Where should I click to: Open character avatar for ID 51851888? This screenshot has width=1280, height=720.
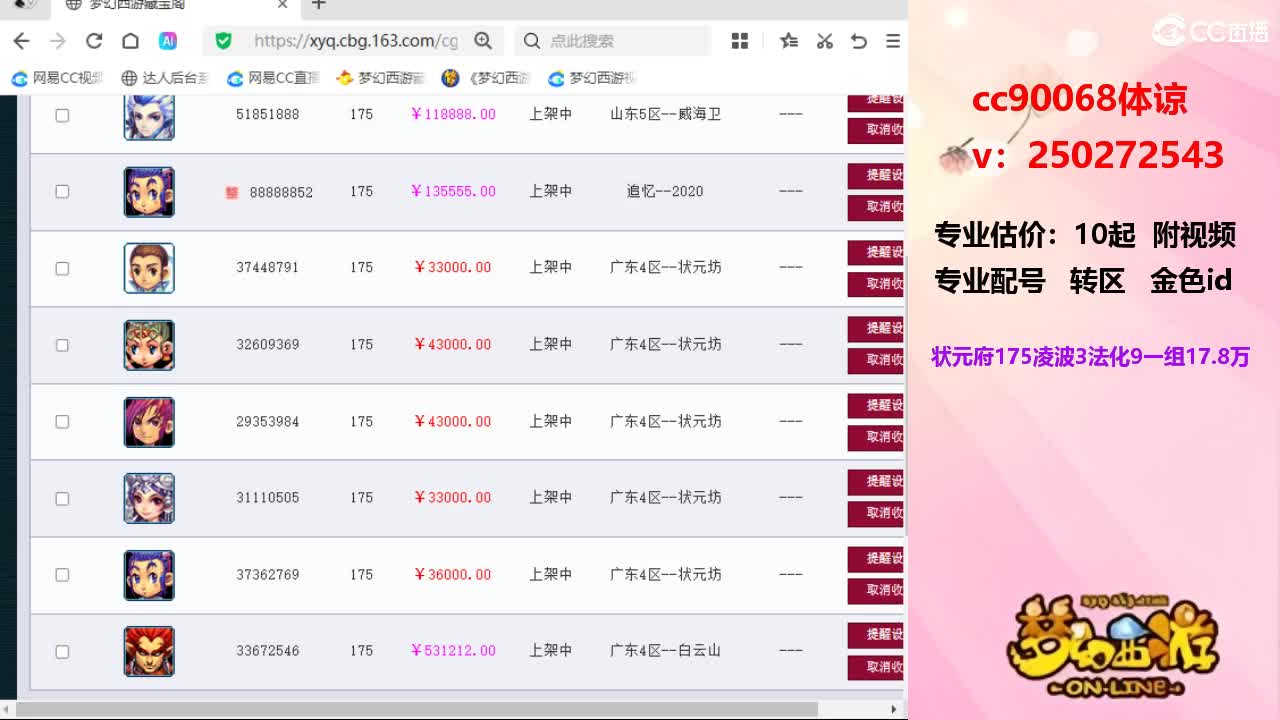click(149, 116)
